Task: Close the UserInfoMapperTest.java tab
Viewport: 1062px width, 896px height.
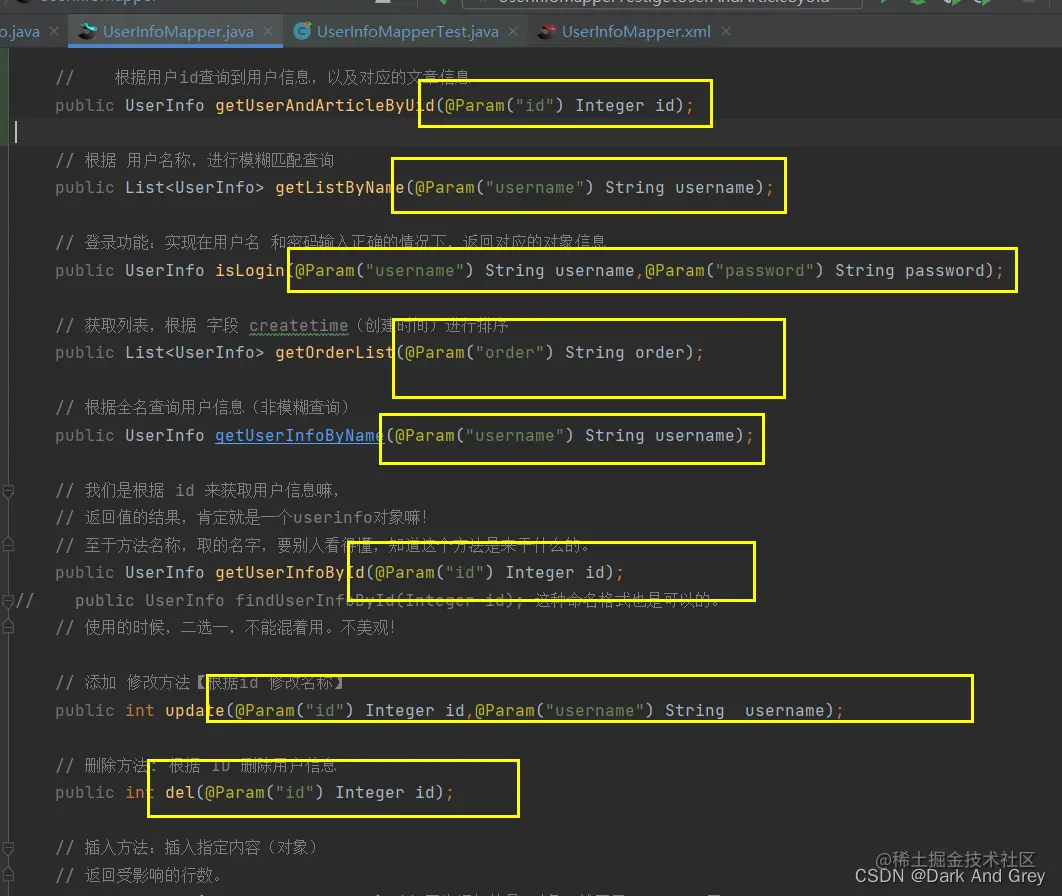Action: tap(513, 31)
